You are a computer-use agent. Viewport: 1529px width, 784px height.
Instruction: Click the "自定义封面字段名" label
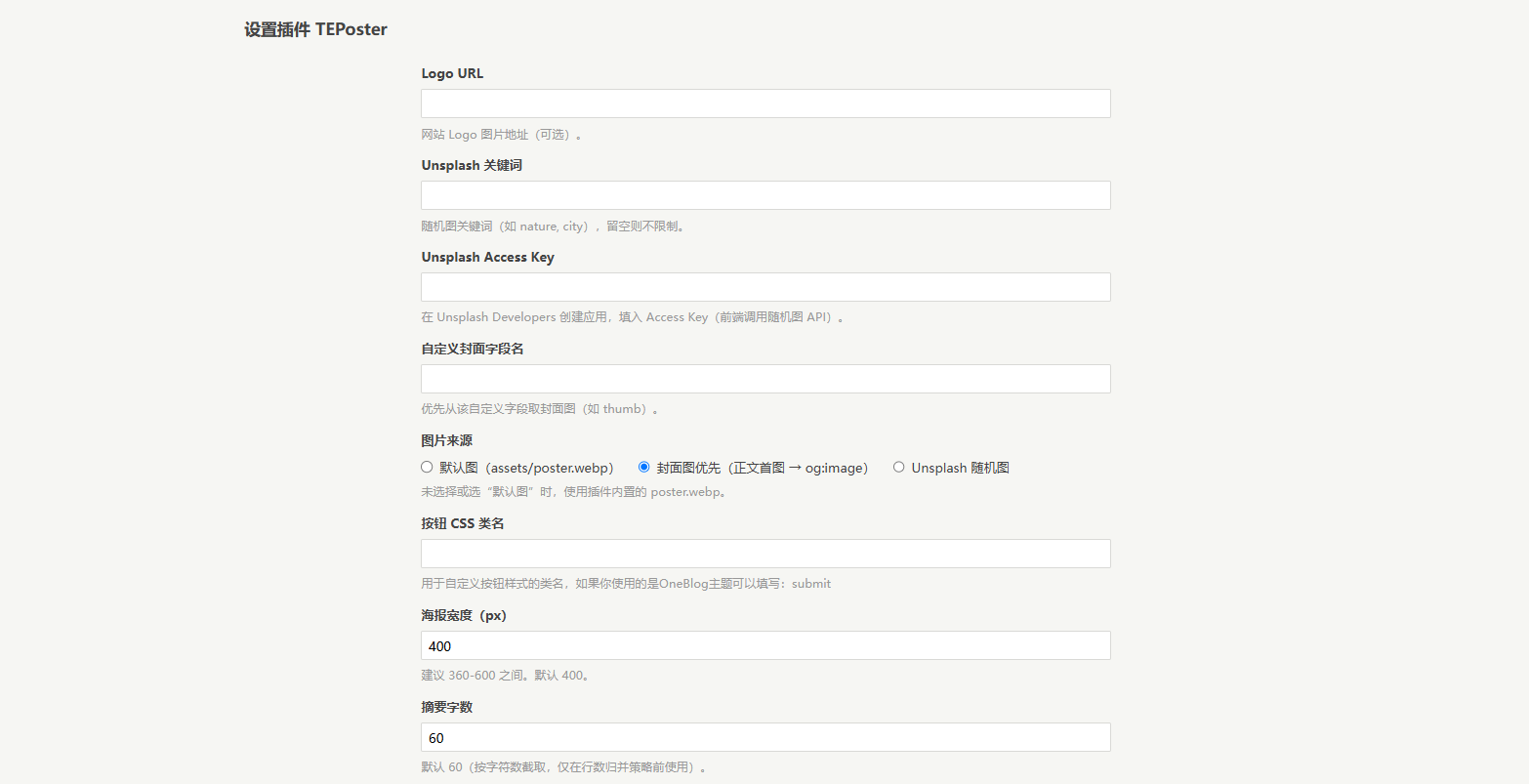[473, 349]
